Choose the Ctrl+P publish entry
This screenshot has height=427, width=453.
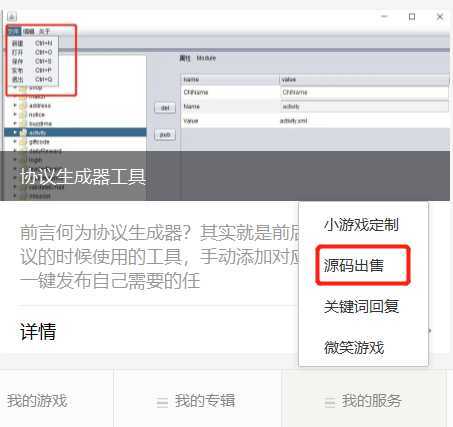pos(32,70)
